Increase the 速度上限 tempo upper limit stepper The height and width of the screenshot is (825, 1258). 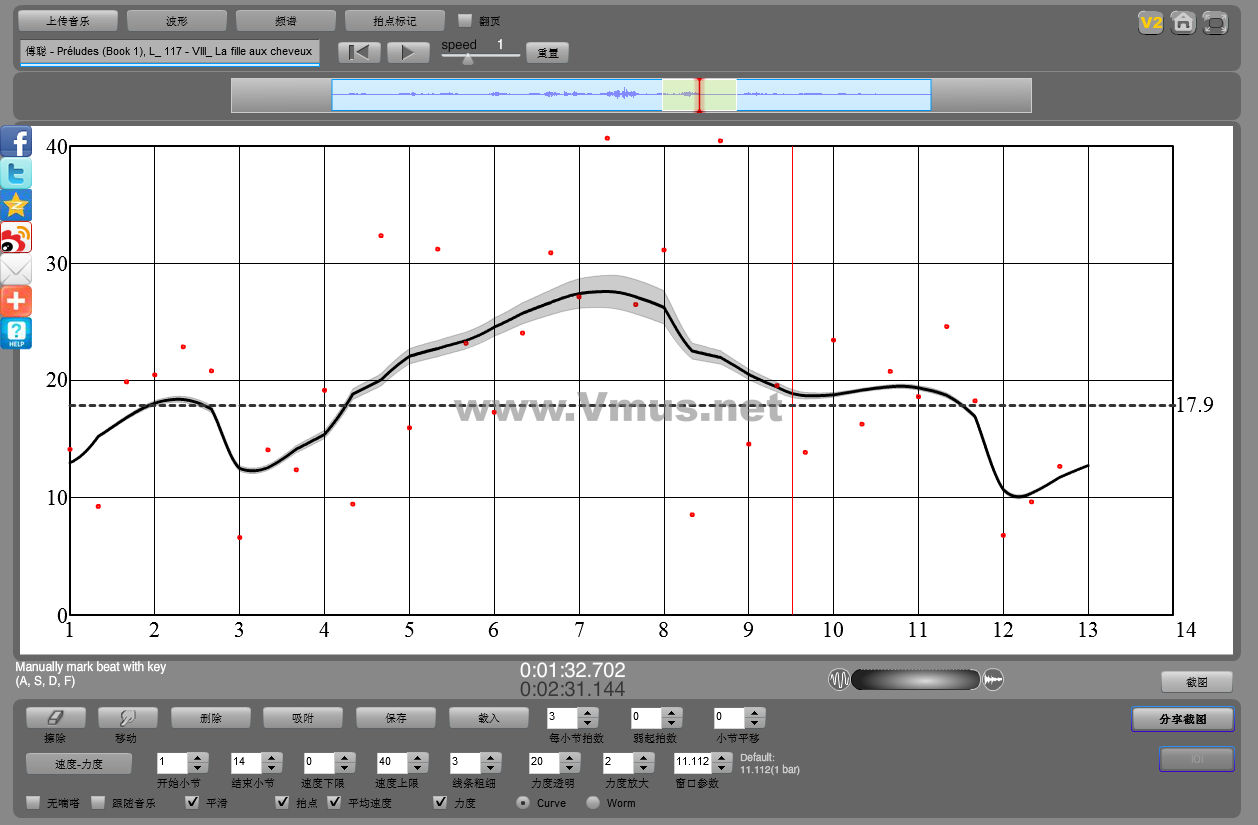416,757
